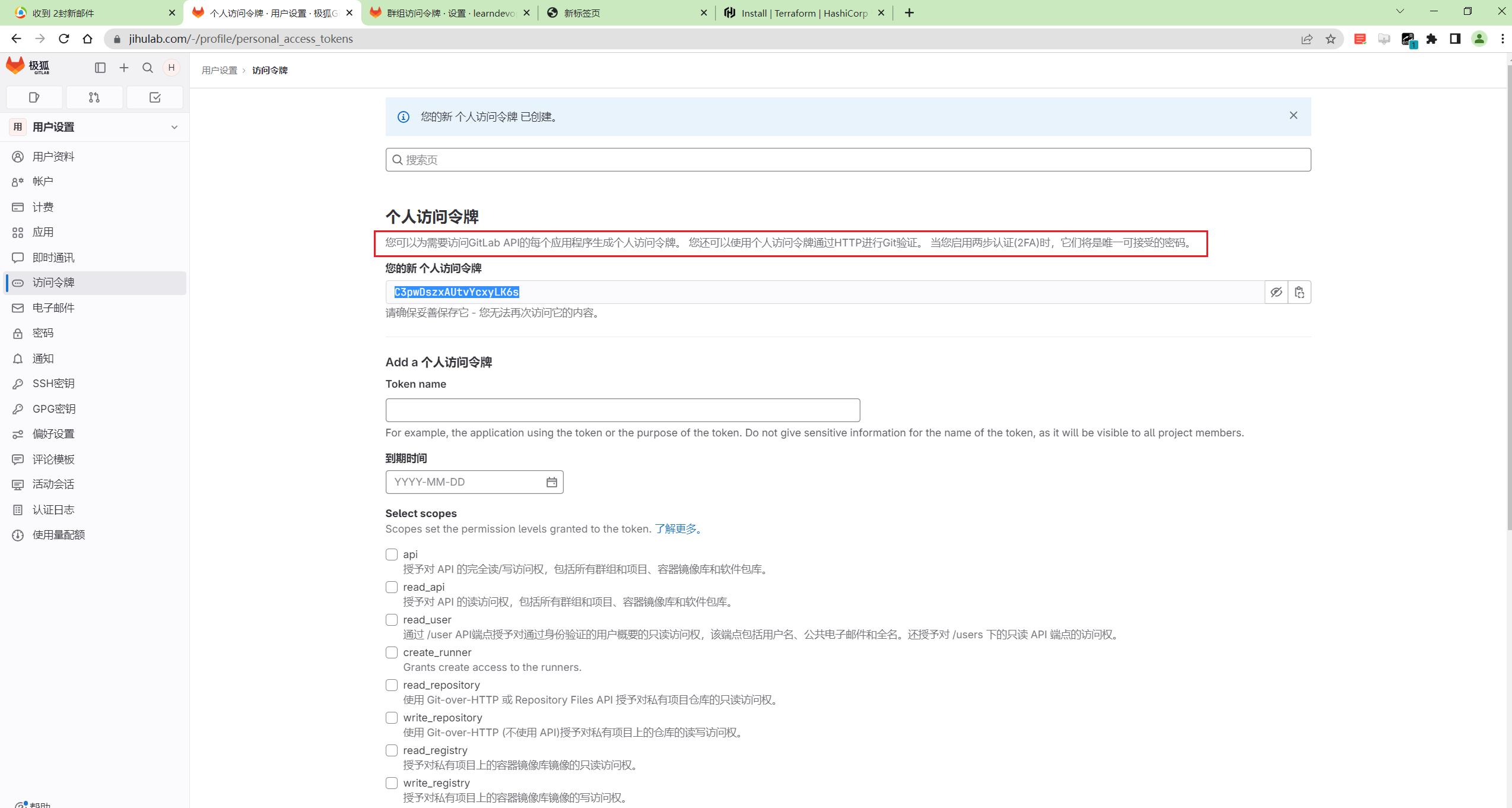
Task: Open 活动会话 in the sidebar
Action: click(x=95, y=484)
